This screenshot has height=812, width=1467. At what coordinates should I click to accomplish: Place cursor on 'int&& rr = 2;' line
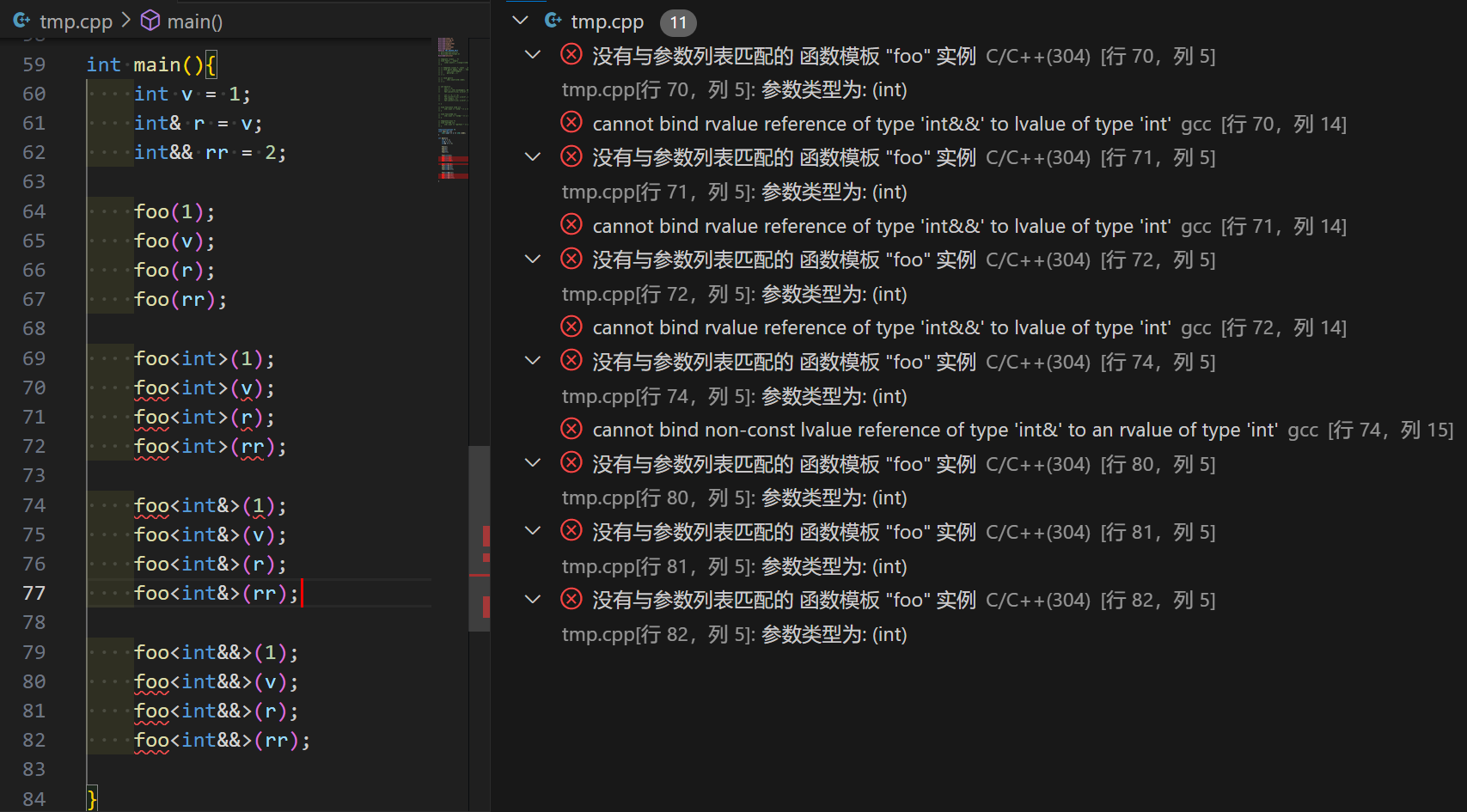point(210,152)
